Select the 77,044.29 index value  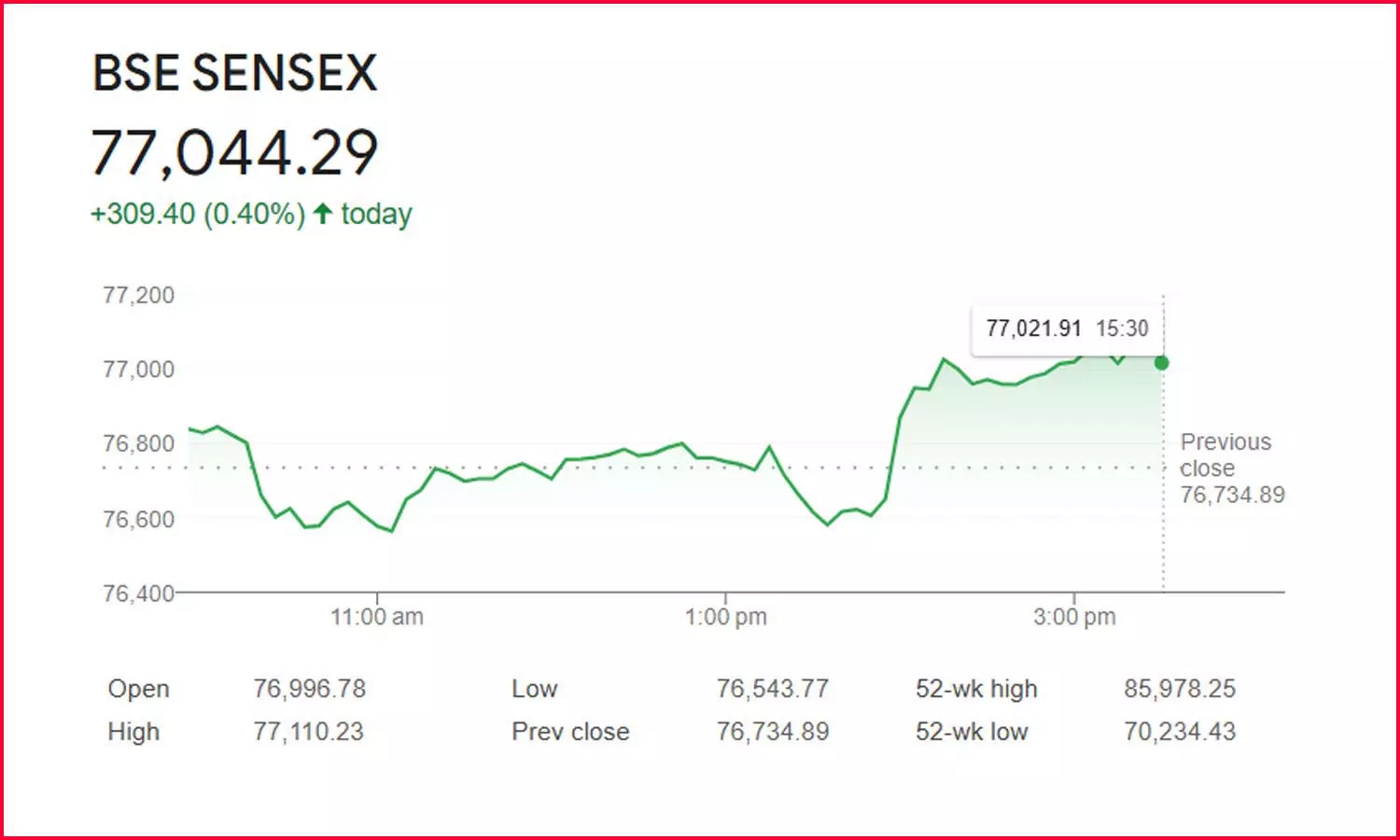[234, 153]
